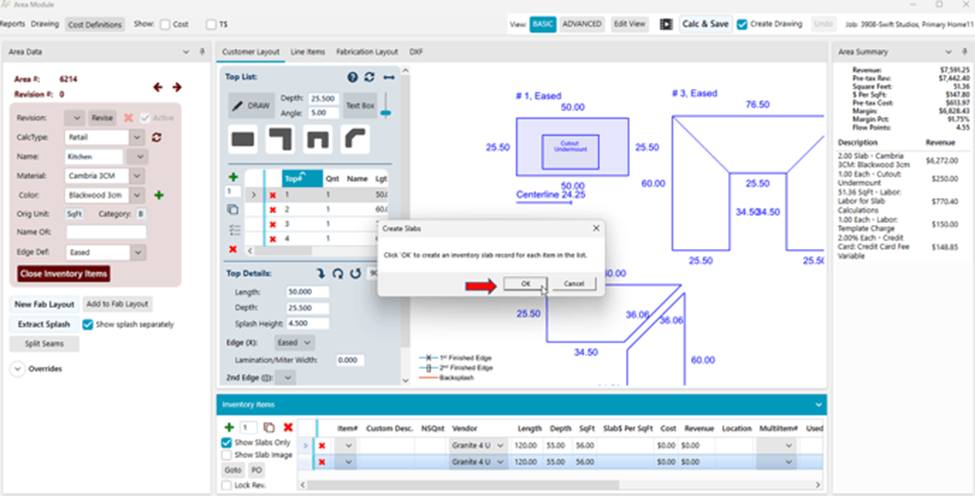
Task: Refresh the Top List with circular arrows icon
Action: 369,77
